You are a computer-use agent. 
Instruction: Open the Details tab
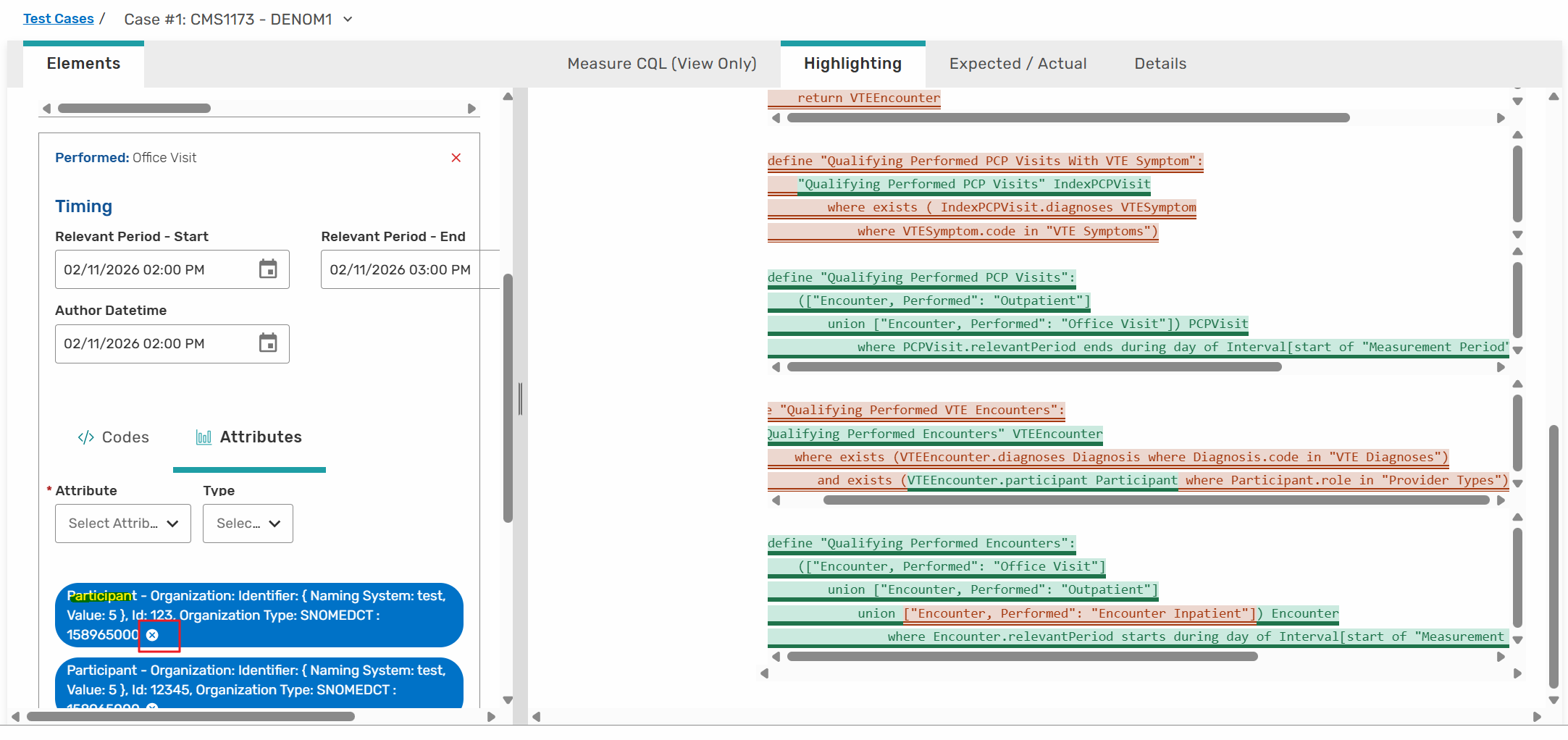[x=1160, y=64]
